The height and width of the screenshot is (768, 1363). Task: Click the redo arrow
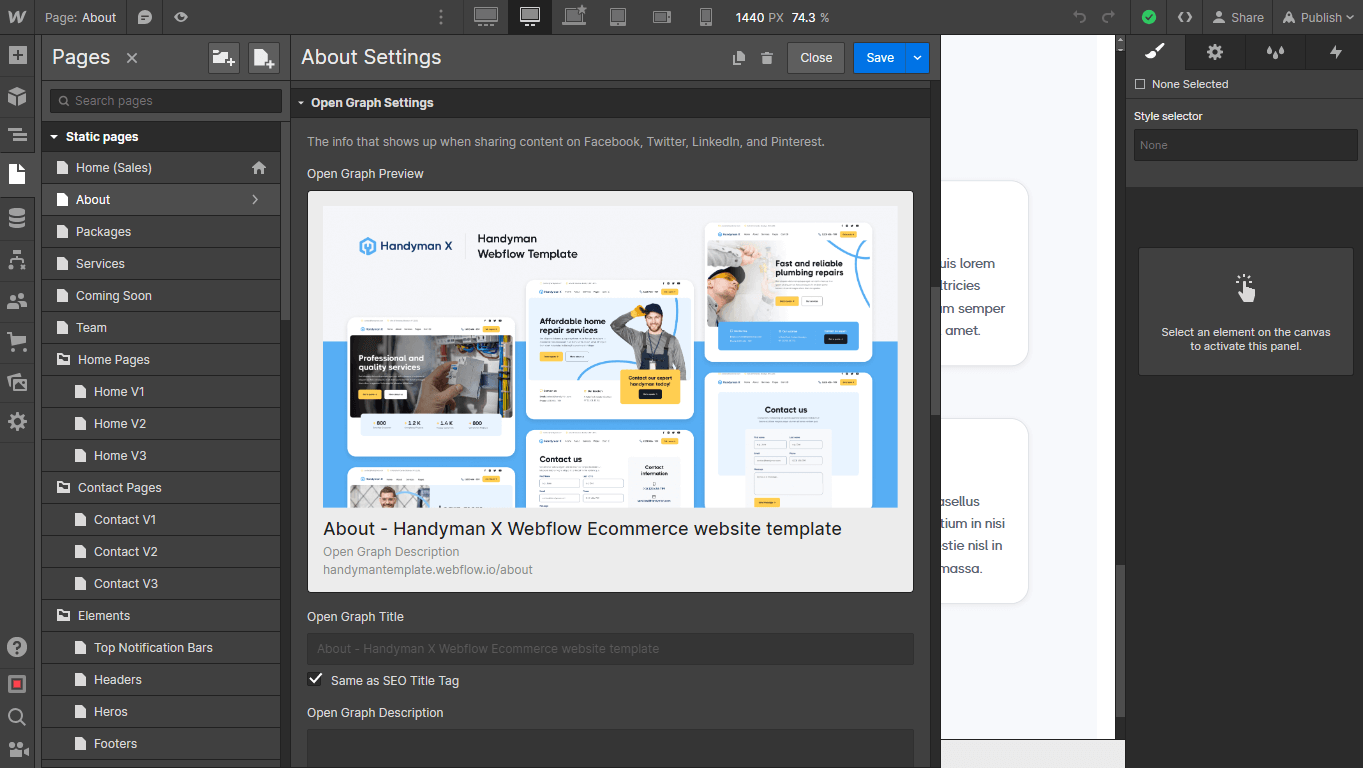tap(1108, 17)
